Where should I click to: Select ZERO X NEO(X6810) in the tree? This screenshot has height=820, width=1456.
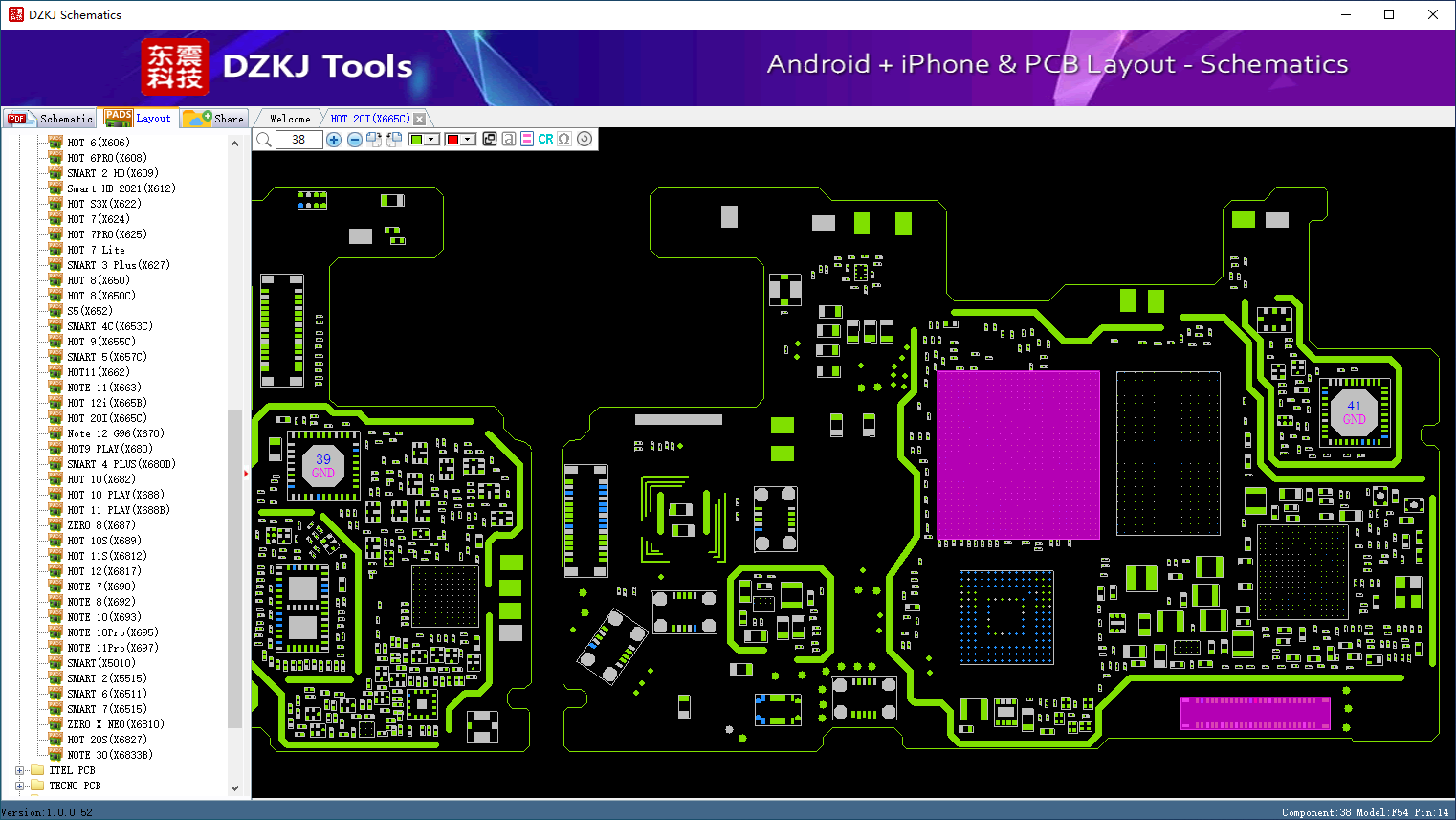pos(116,724)
